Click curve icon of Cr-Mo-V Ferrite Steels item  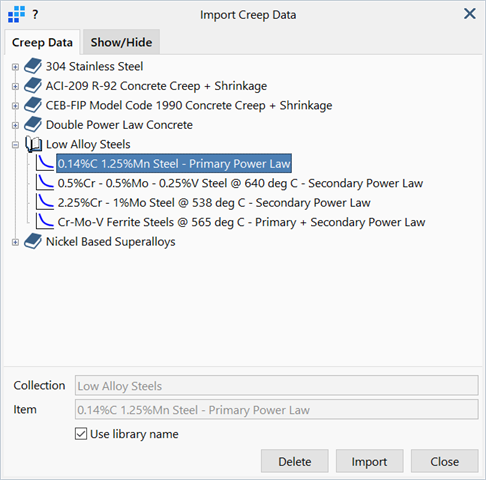point(45,222)
